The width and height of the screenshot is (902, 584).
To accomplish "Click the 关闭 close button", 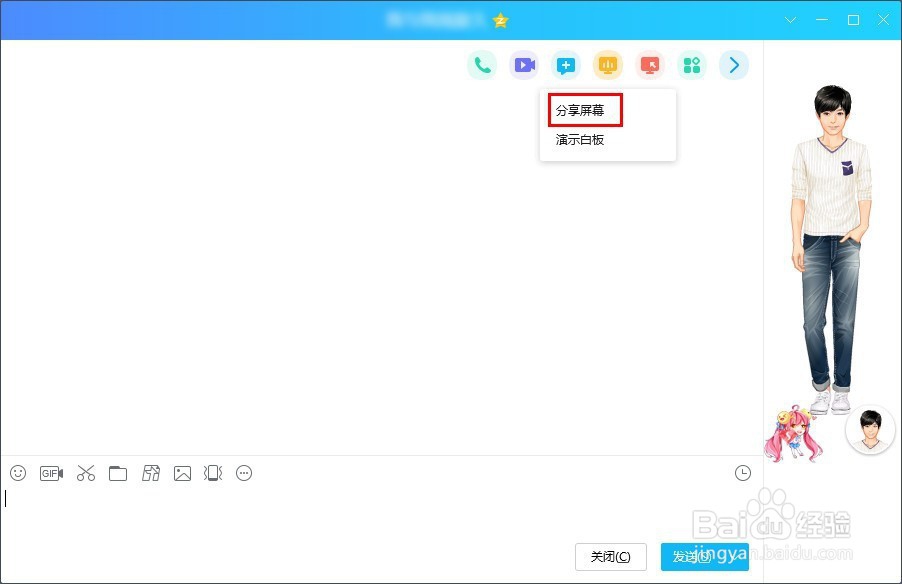I will [610, 557].
